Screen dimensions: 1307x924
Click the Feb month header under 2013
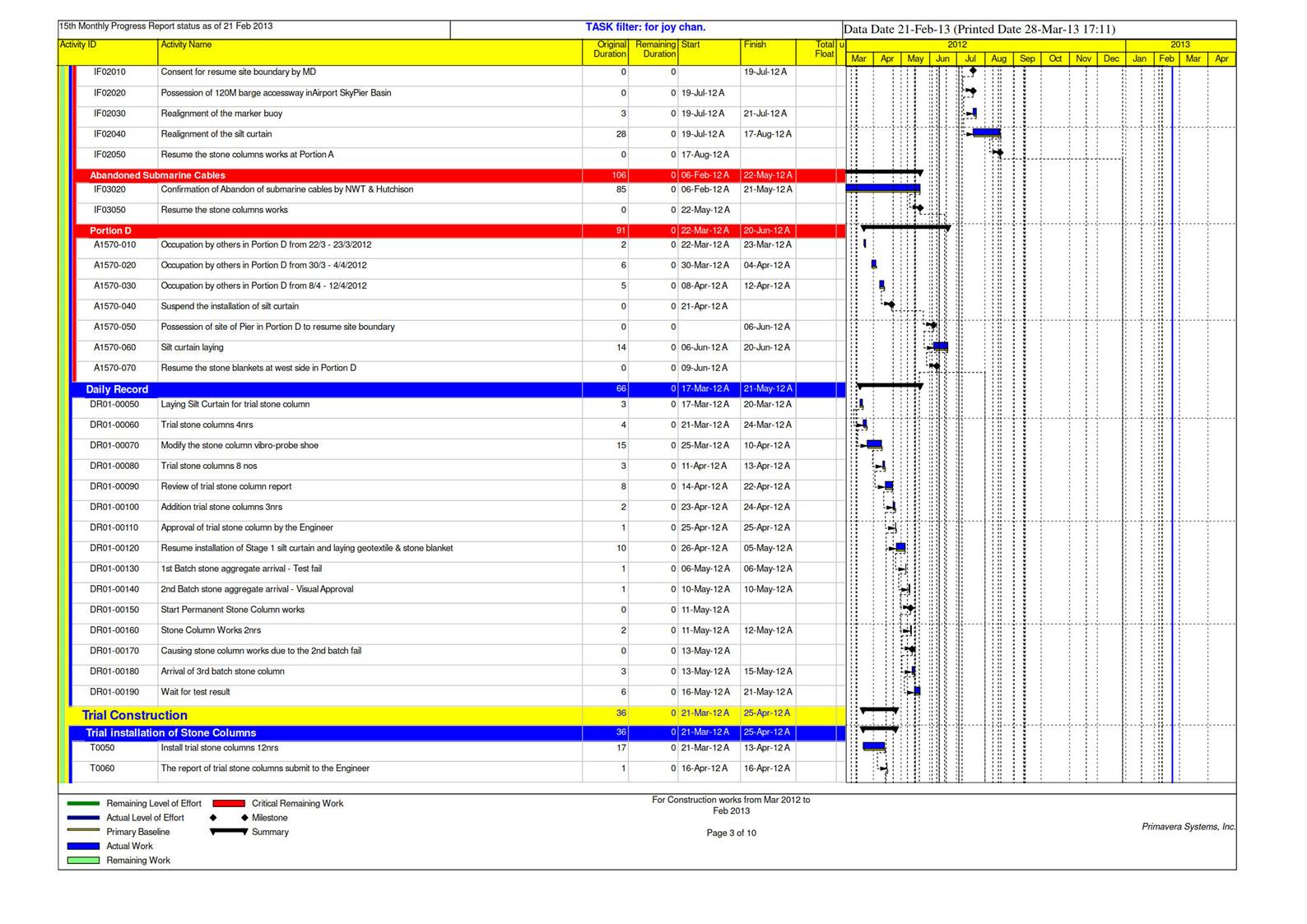(1166, 58)
